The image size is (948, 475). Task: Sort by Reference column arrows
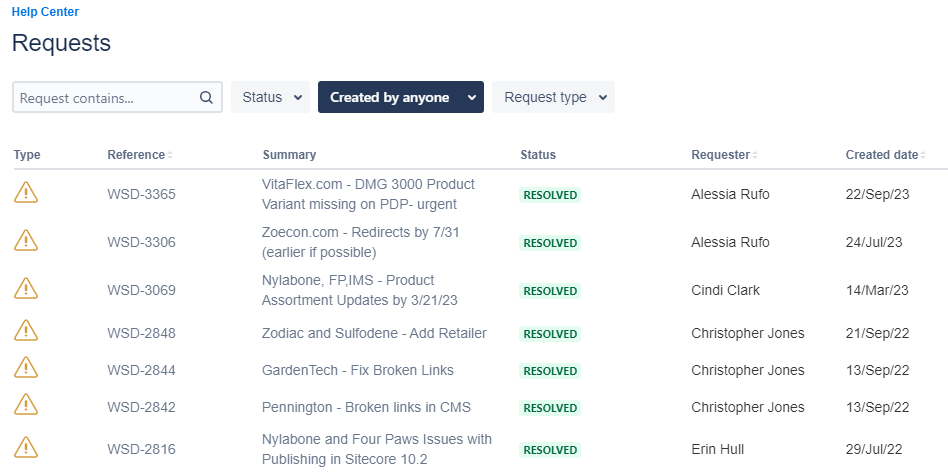click(170, 155)
